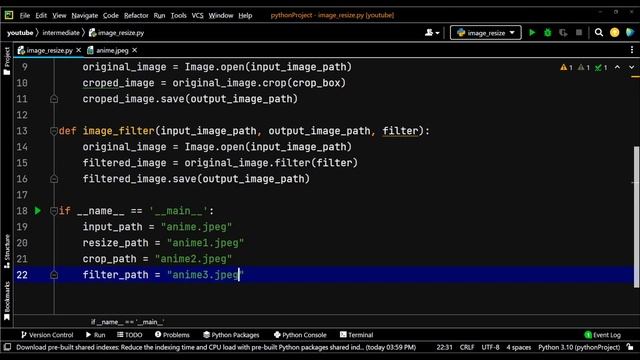Click the weak warning indicator count
Screen dimensions: 640x360
click(584, 67)
